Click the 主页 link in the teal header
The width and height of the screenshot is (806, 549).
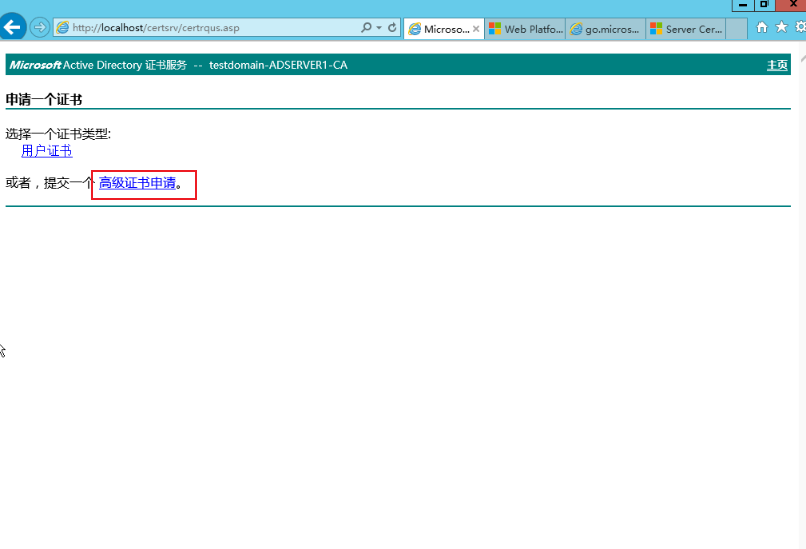(777, 65)
